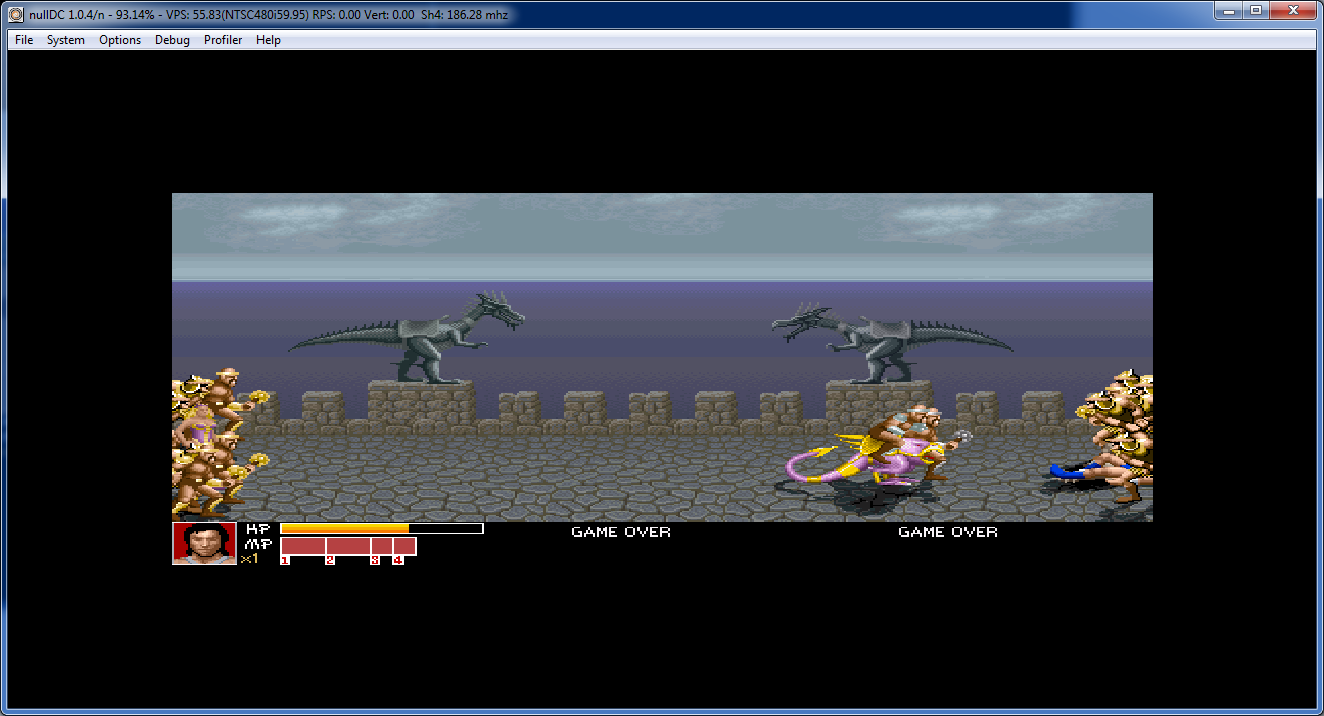The height and width of the screenshot is (716, 1324).
Task: Open the Help menu
Action: point(268,40)
